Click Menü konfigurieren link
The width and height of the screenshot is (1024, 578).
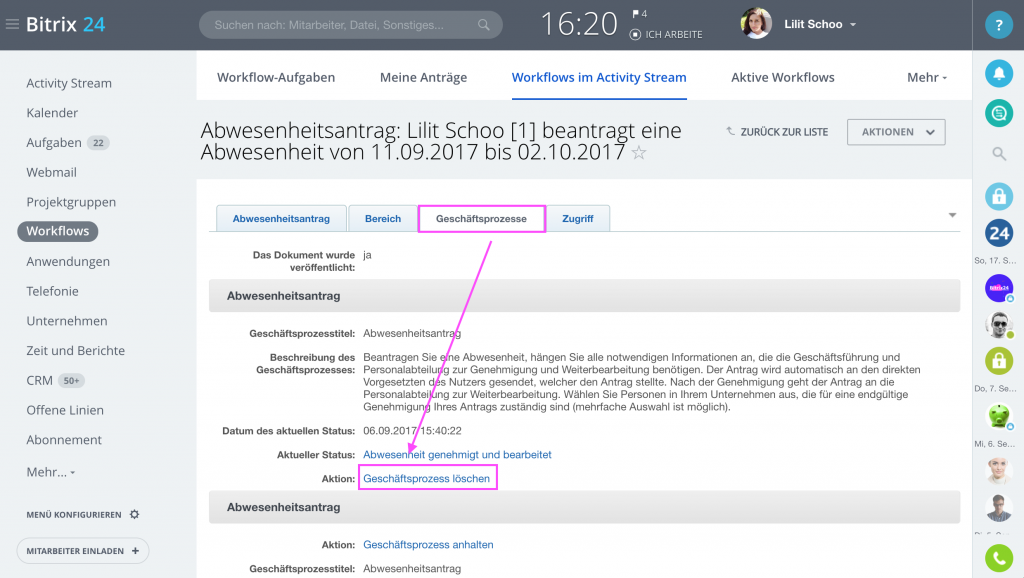(x=74, y=515)
